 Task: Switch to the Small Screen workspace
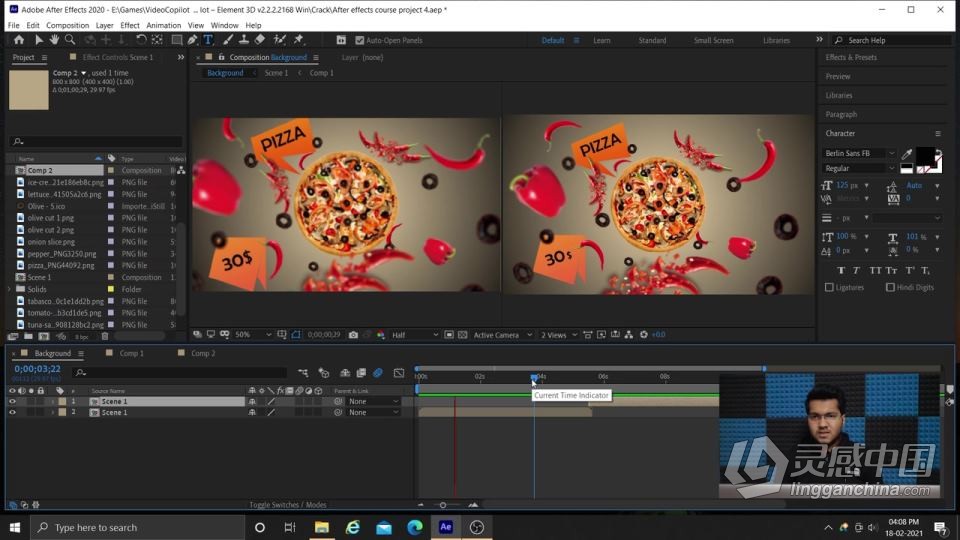click(713, 40)
